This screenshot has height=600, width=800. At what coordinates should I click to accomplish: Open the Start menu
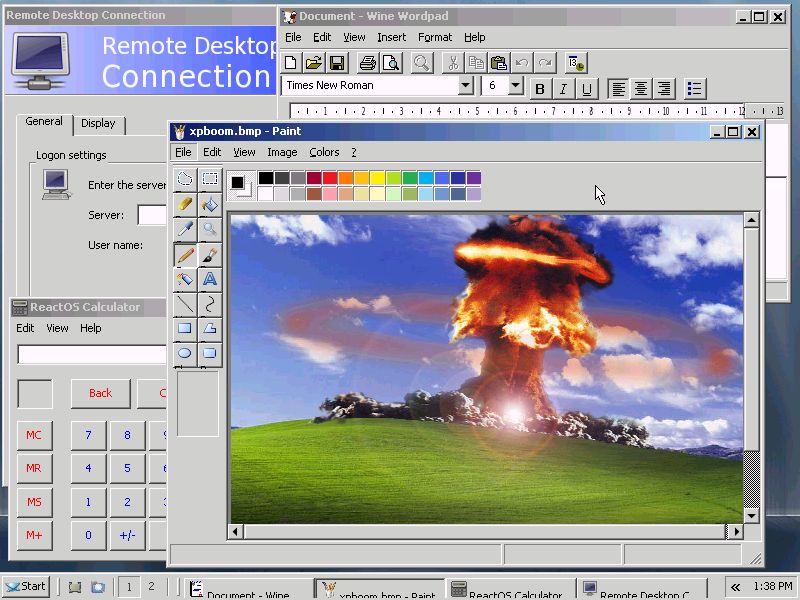26,587
